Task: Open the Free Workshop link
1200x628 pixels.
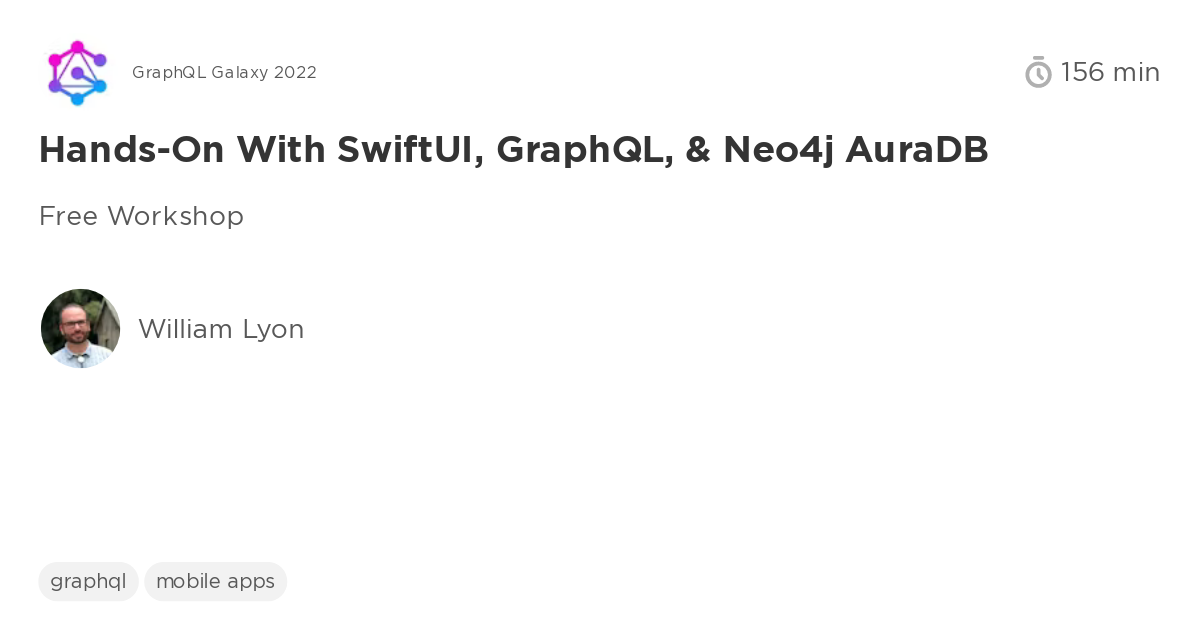Action: click(141, 216)
